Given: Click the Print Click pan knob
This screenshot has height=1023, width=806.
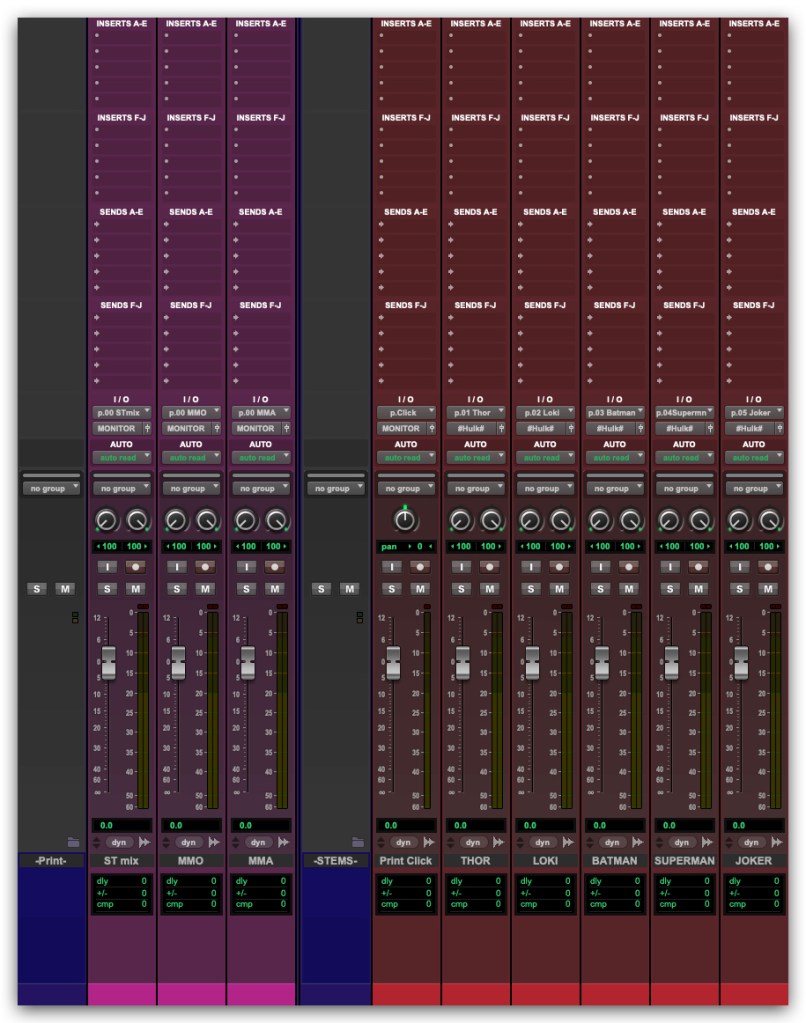Looking at the screenshot, I should pos(405,521).
